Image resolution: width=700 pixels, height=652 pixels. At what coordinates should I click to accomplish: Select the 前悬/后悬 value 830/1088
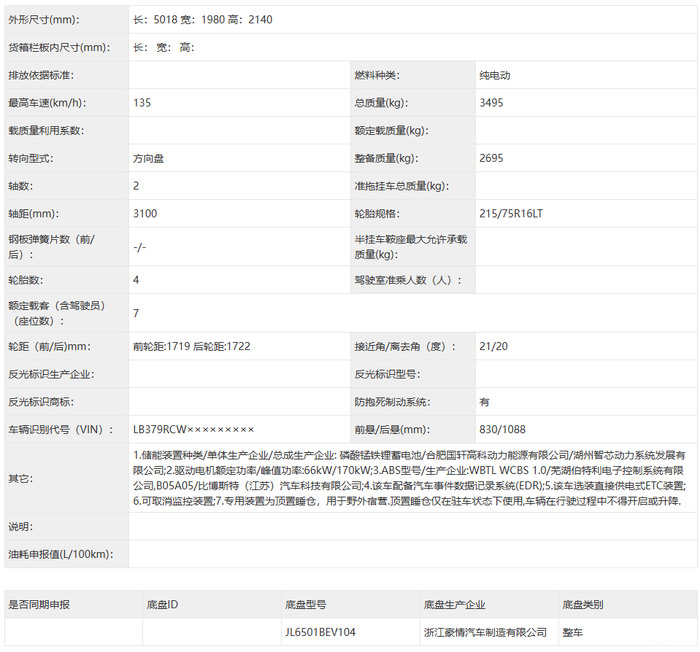coord(502,429)
